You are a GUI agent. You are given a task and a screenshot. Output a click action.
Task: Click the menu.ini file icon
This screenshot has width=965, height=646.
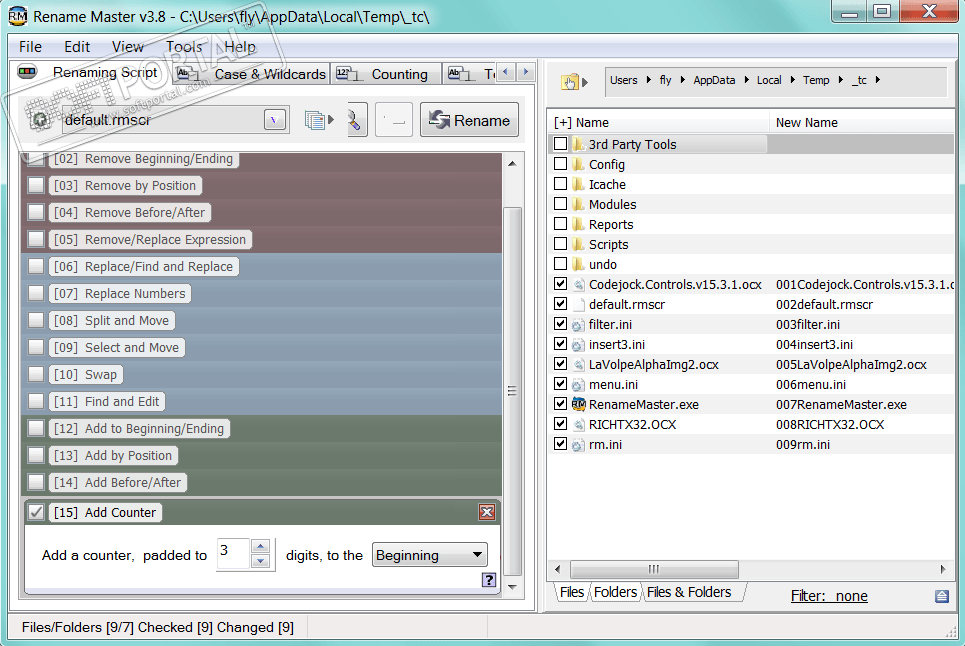(x=578, y=385)
